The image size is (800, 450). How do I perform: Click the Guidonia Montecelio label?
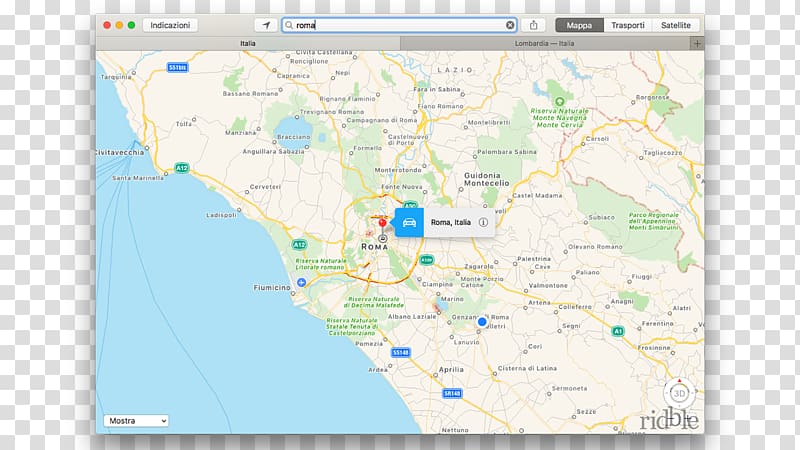tap(487, 179)
